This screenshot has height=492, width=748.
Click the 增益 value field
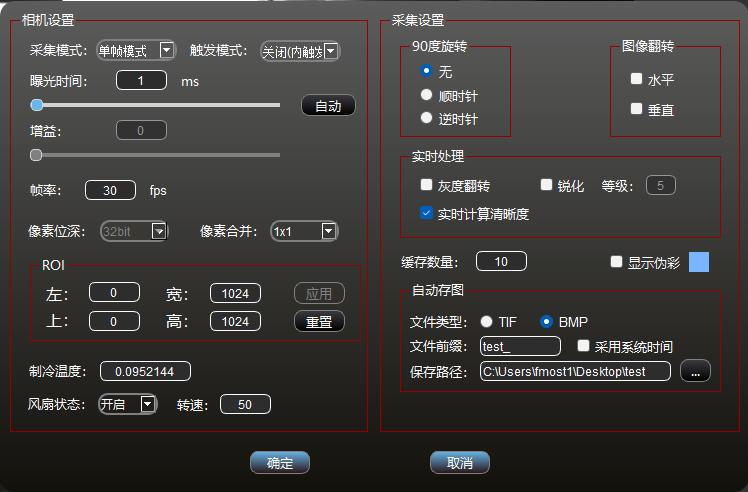(141, 130)
